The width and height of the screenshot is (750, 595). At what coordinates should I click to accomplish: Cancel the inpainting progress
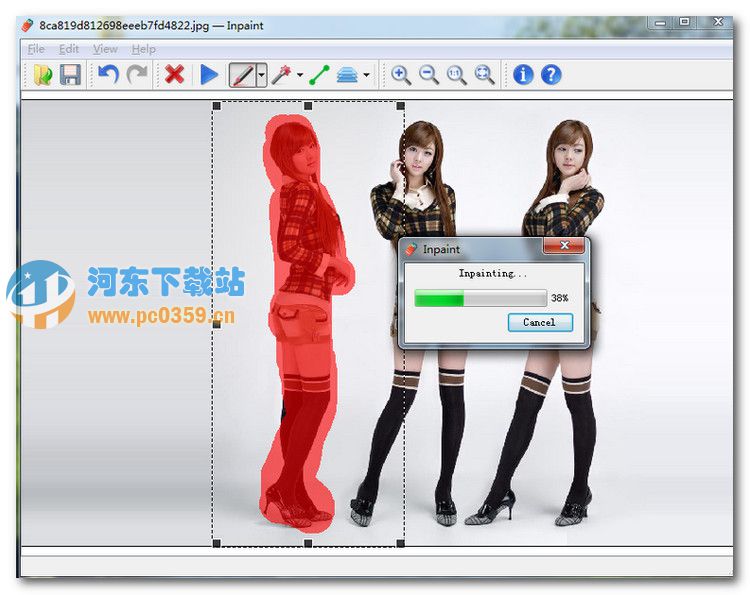540,322
